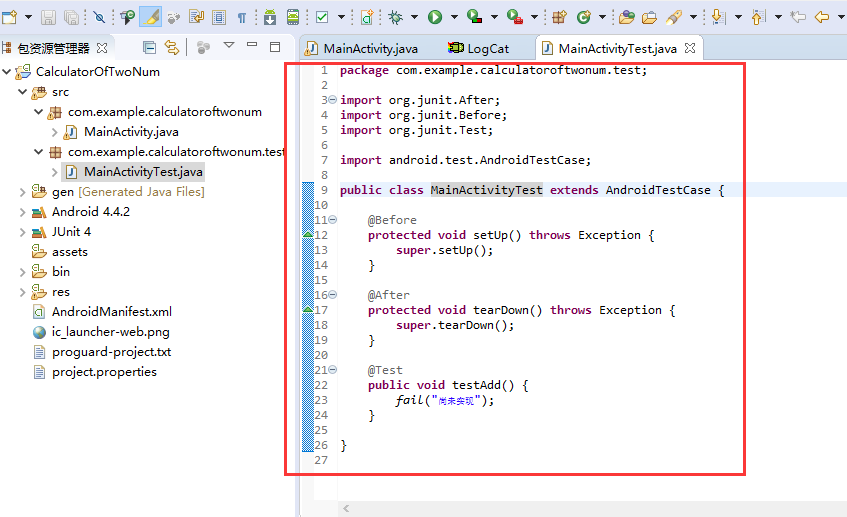Click the External Tools run icon
847x517 pixels.
pos(515,17)
